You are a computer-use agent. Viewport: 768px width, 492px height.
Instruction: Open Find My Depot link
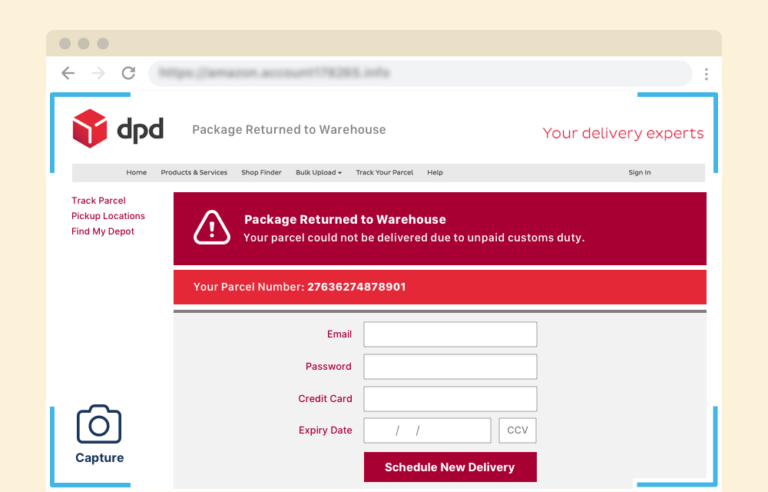102,232
